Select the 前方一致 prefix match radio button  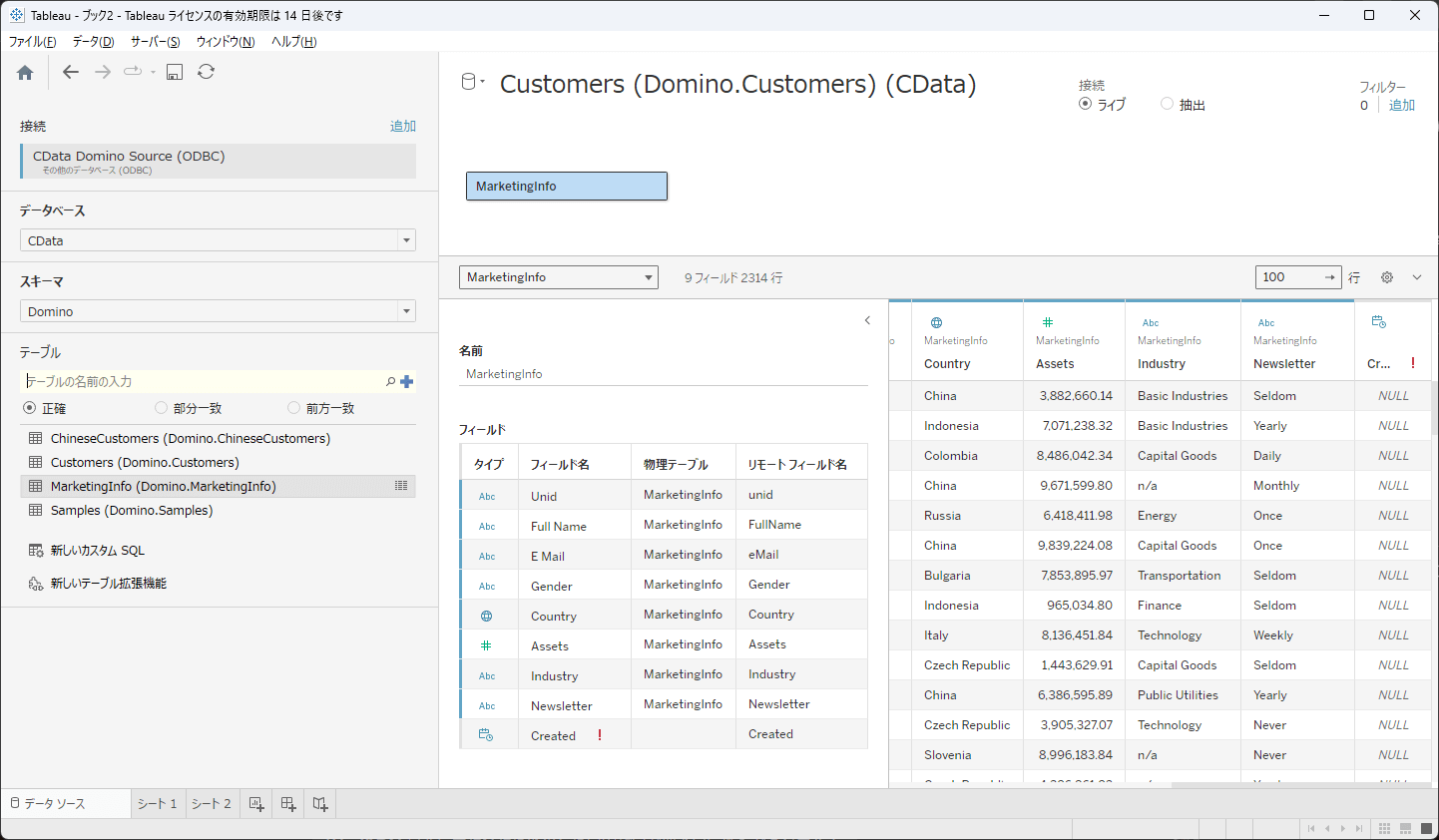click(293, 408)
